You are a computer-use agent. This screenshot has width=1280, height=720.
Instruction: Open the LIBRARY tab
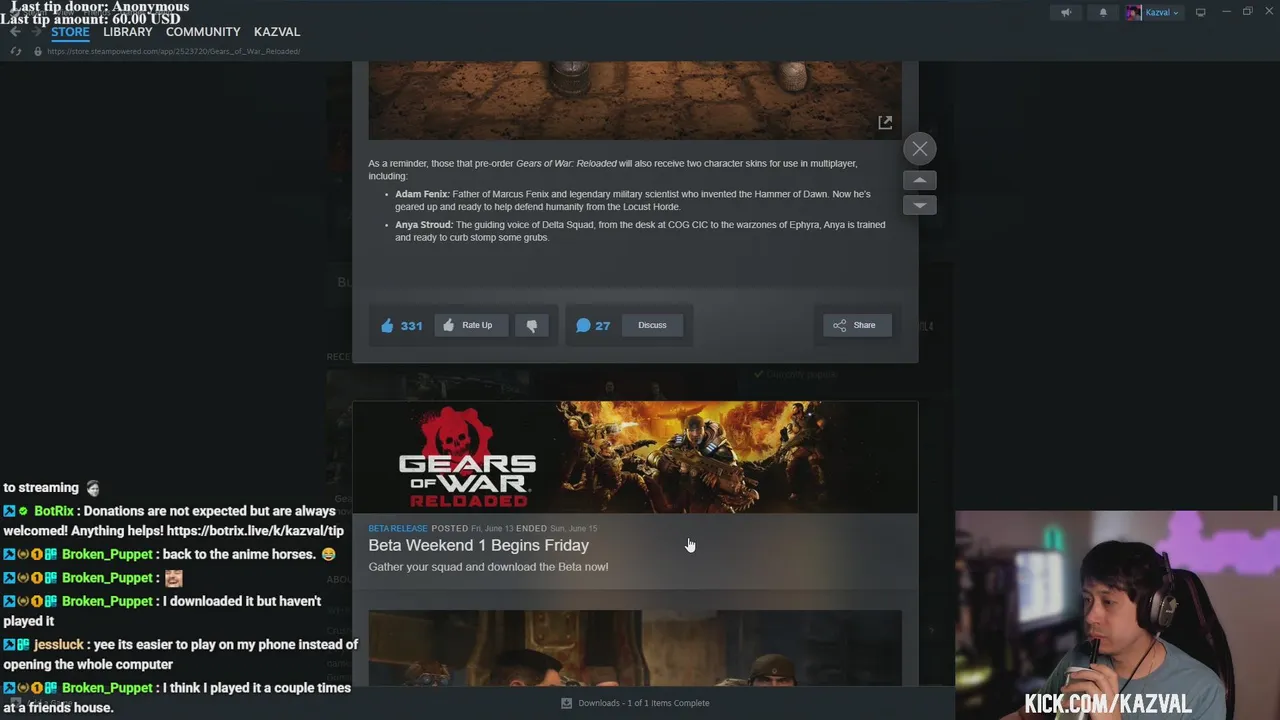[x=128, y=32]
